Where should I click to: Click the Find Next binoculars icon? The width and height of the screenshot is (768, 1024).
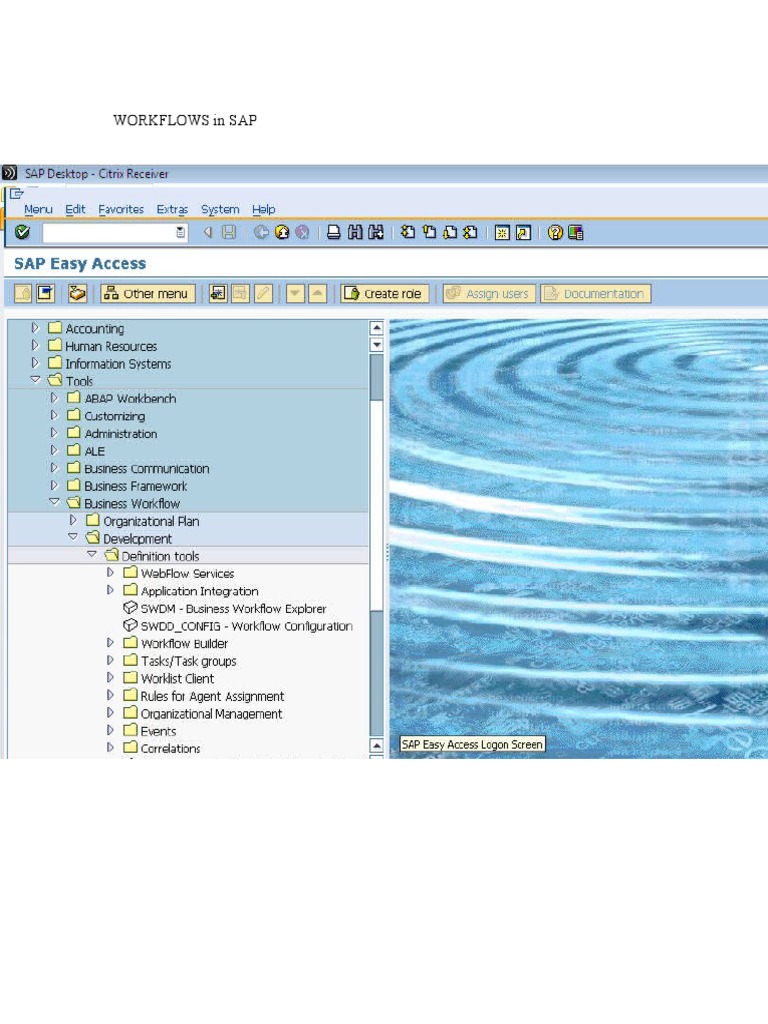[376, 232]
